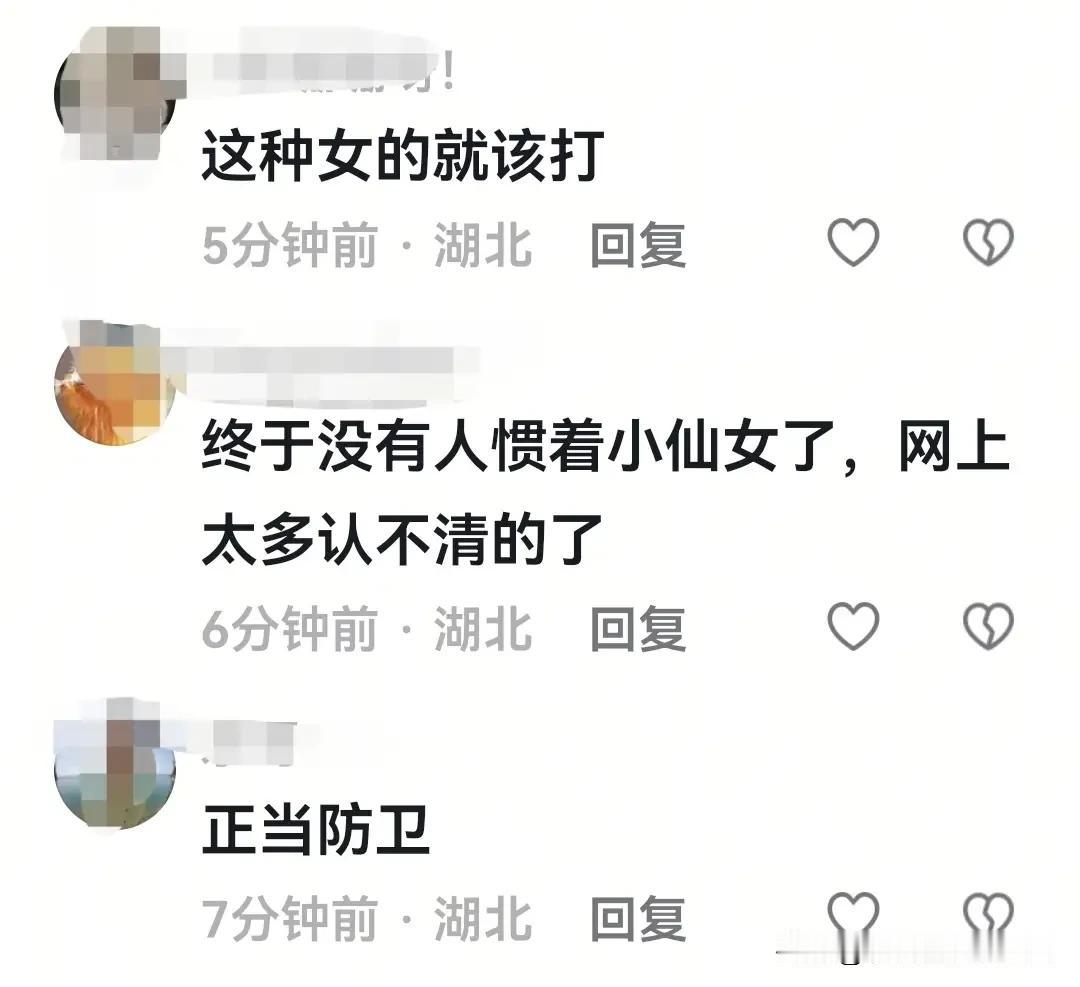Select the comment text "正当防卫"

(x=316, y=830)
